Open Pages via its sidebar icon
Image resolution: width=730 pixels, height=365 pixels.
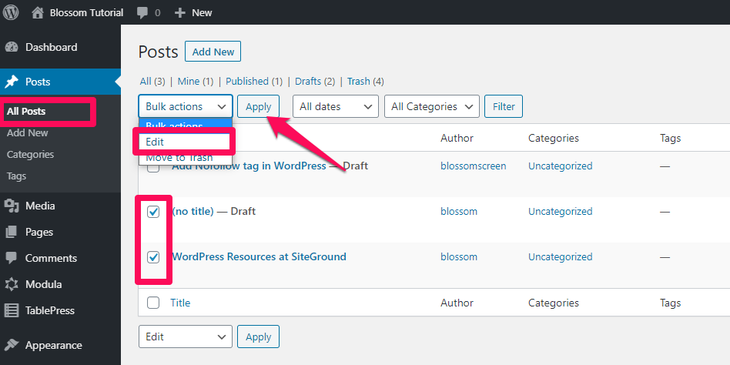12,232
